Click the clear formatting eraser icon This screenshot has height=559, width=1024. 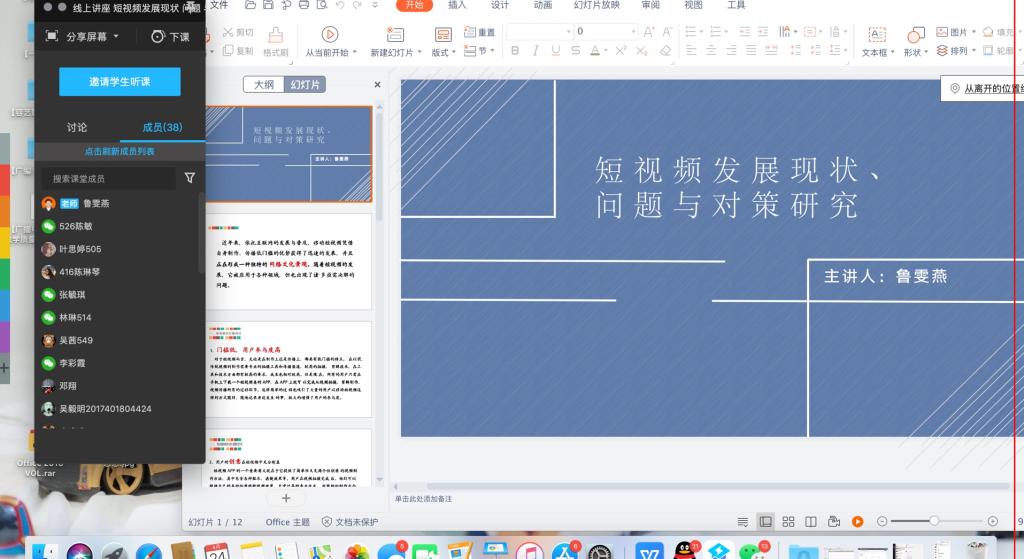[x=665, y=50]
